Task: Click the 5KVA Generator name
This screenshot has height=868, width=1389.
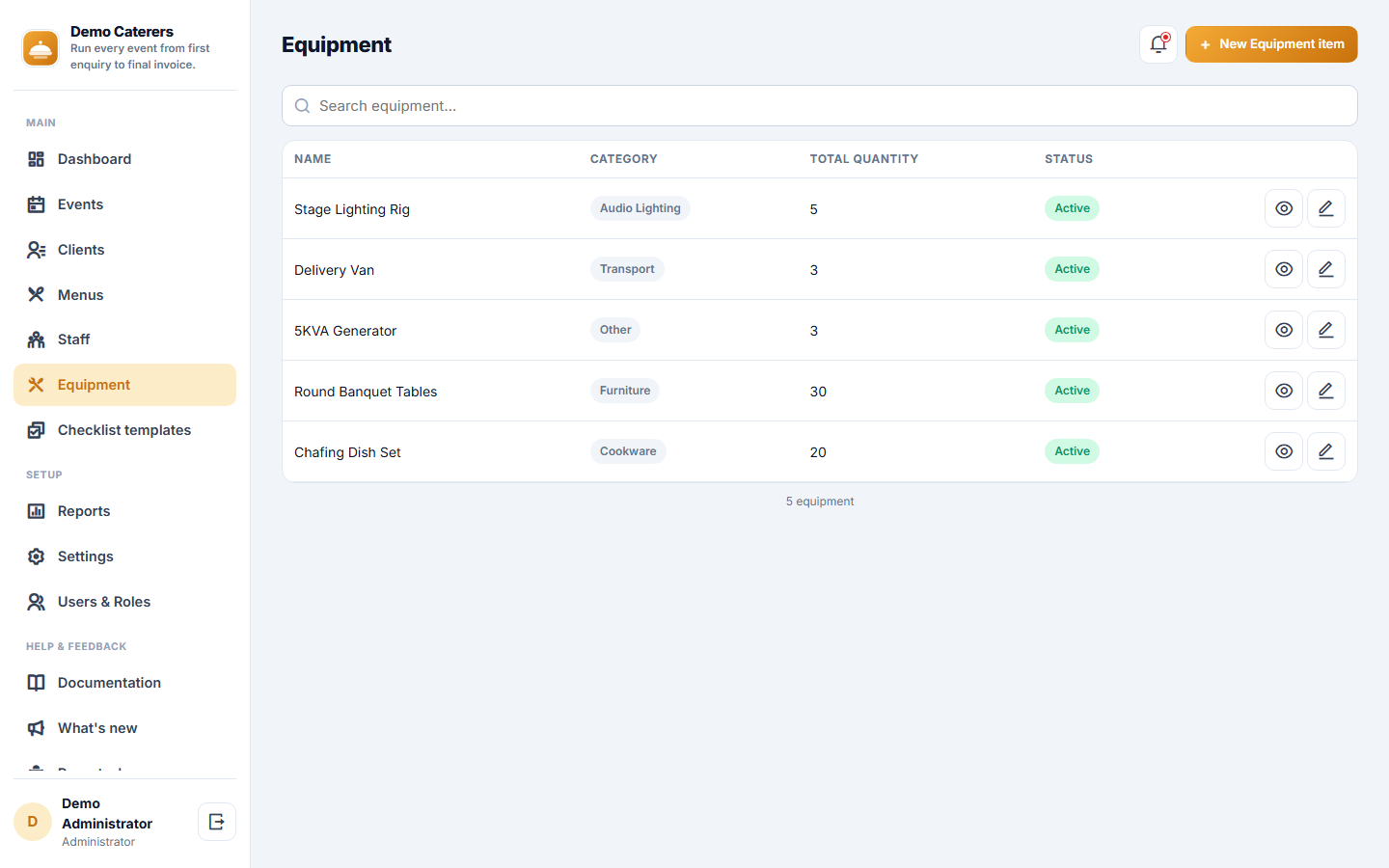Action: point(345,331)
